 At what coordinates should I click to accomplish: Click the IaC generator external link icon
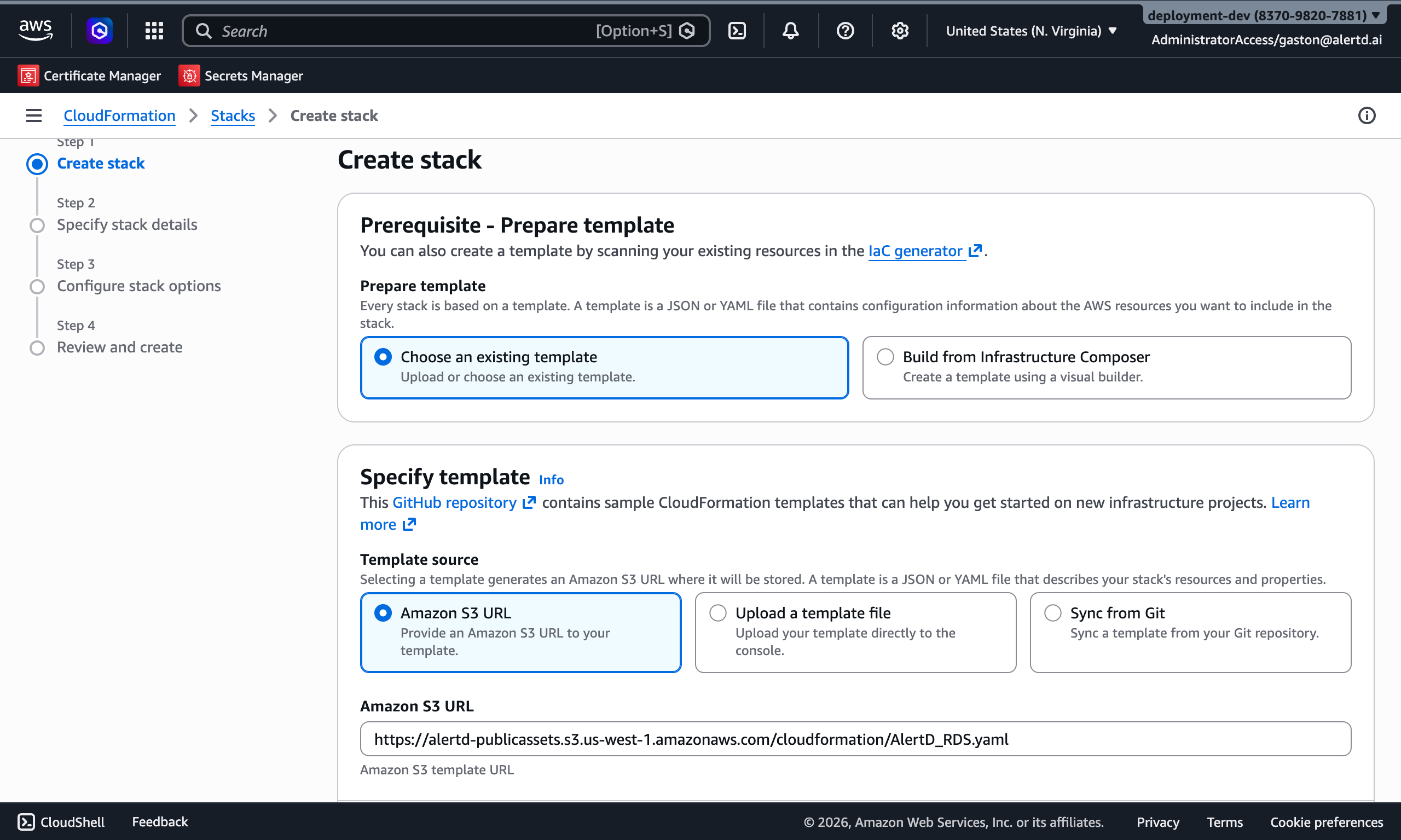[975, 251]
